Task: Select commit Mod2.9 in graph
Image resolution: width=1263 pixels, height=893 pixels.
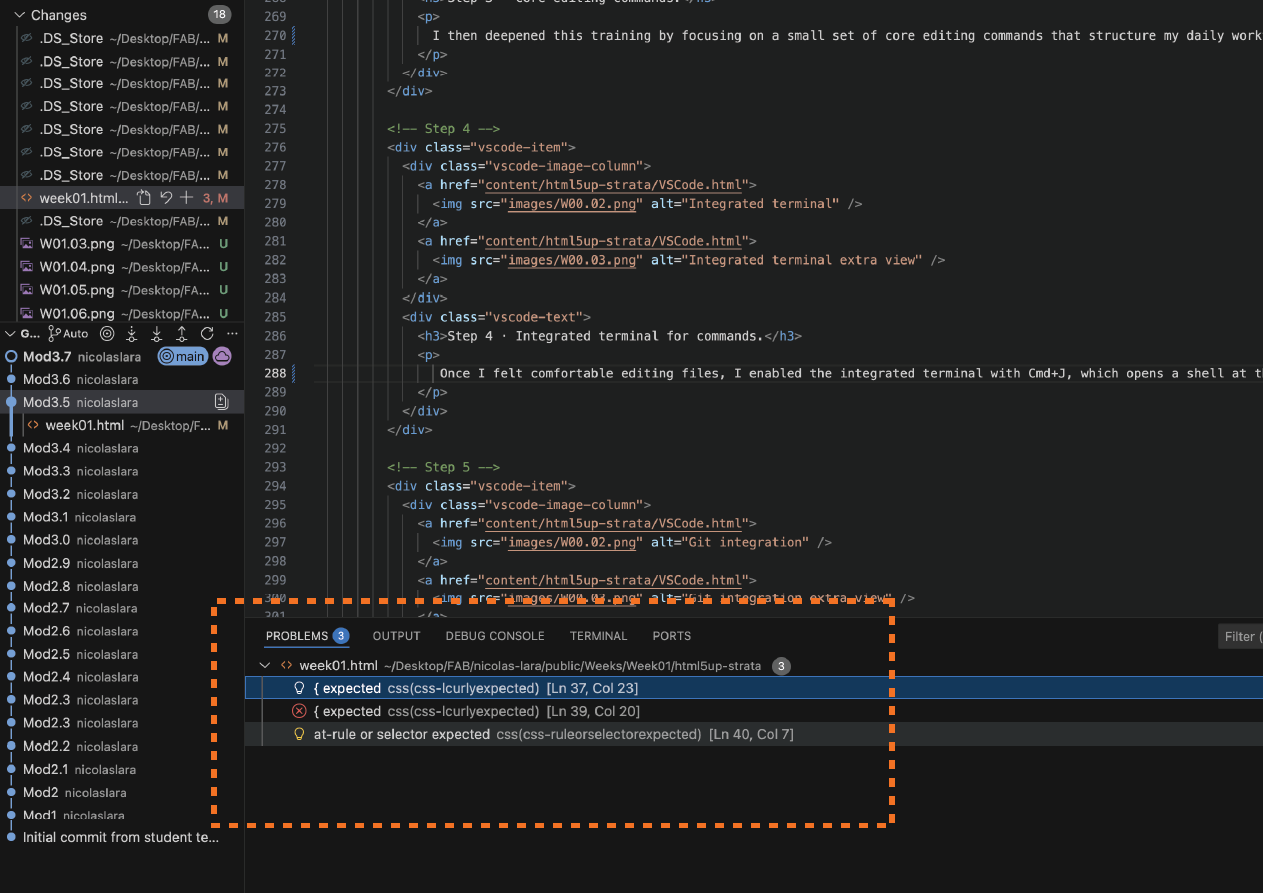Action: click(122, 563)
